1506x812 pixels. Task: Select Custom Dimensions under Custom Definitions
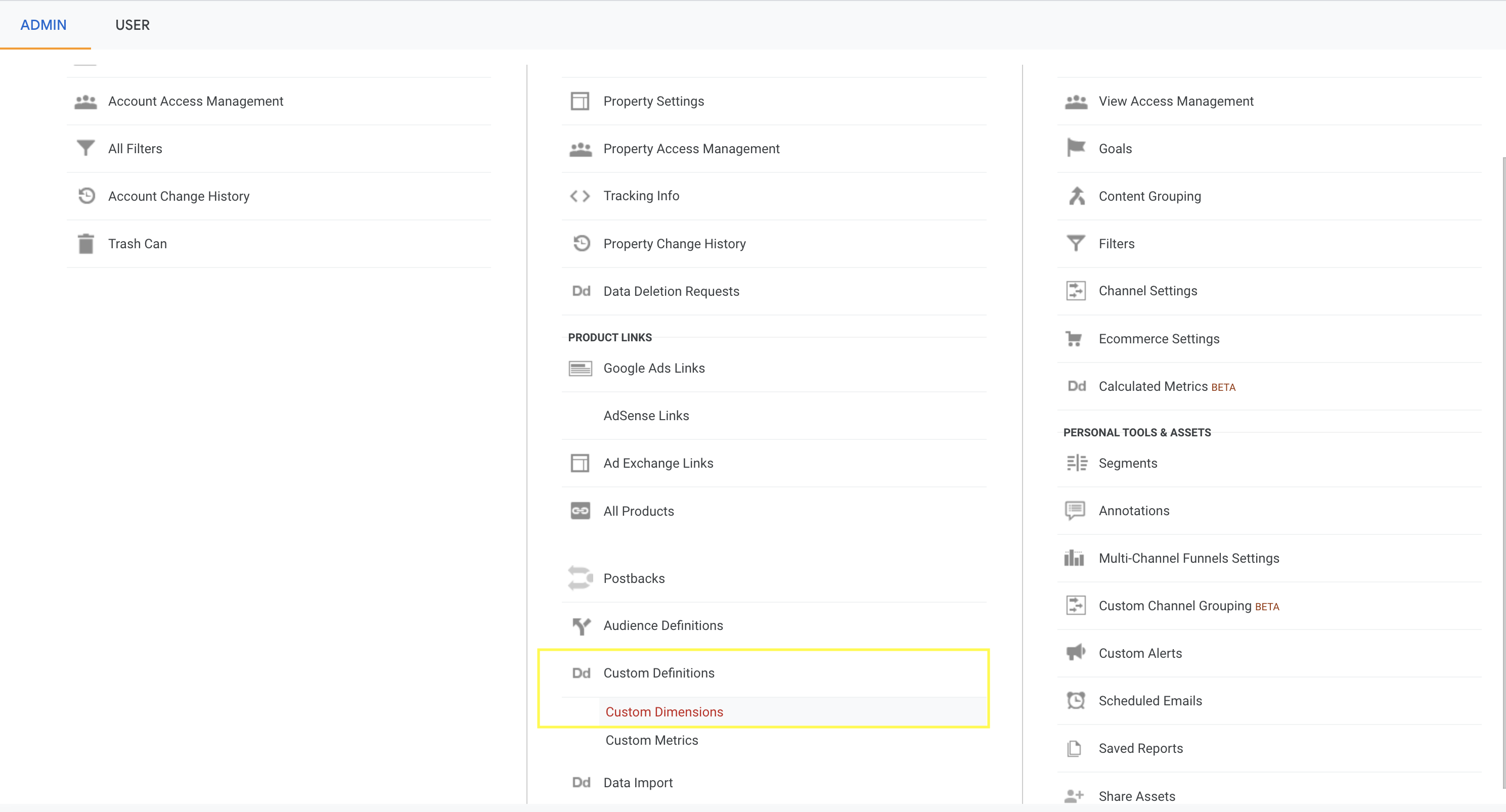coord(664,712)
